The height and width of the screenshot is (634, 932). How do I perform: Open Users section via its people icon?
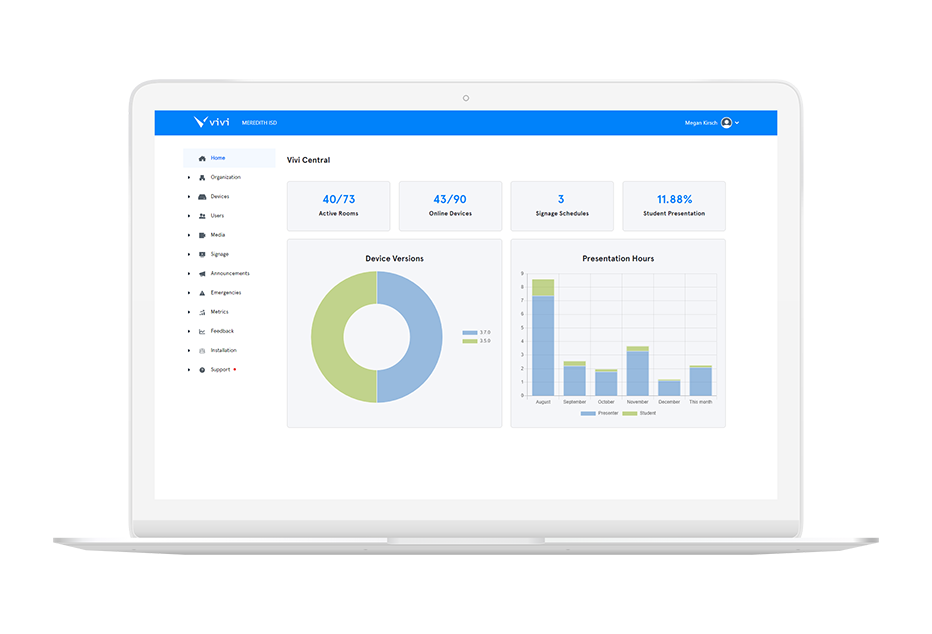(x=201, y=215)
